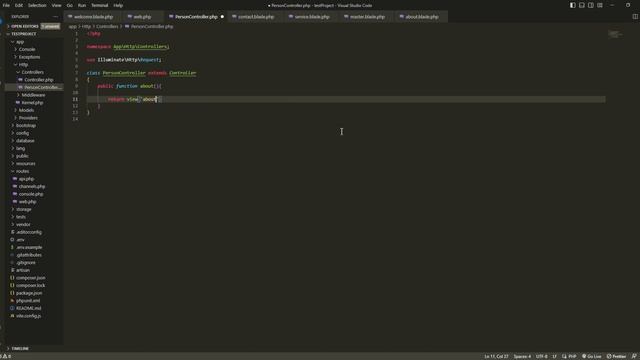This screenshot has width=640, height=360.
Task: Click LF end of line indicator
Action: point(554,356)
